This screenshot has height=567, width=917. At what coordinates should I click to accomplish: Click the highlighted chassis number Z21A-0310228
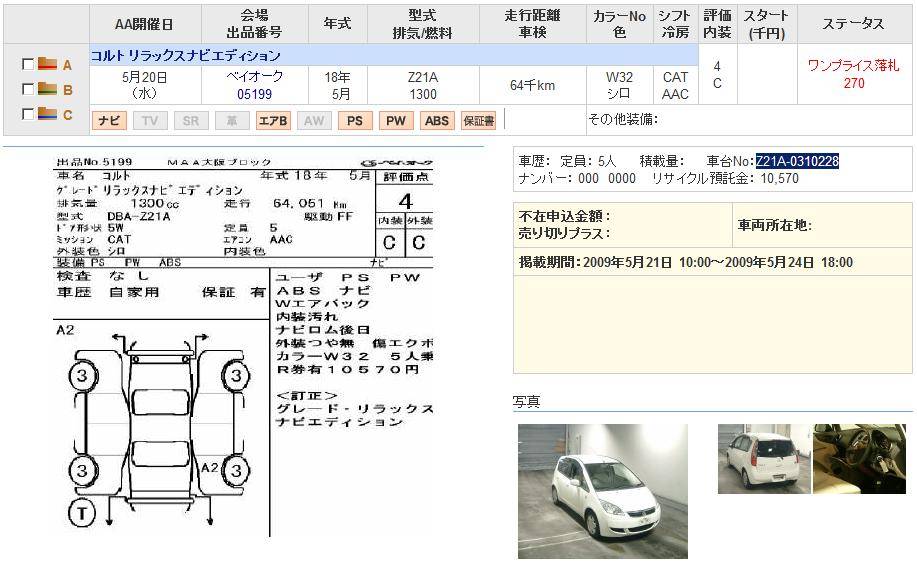pyautogui.click(x=797, y=161)
